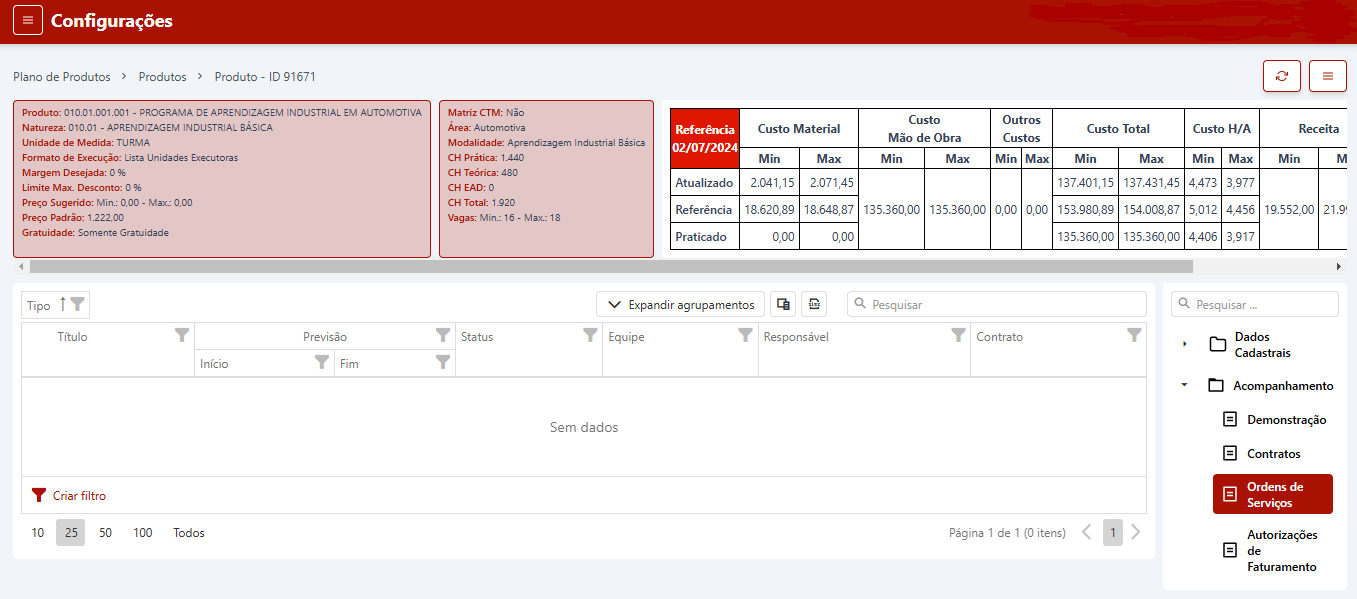Open the Status column filter icon
The height and width of the screenshot is (599, 1357).
coord(590,336)
